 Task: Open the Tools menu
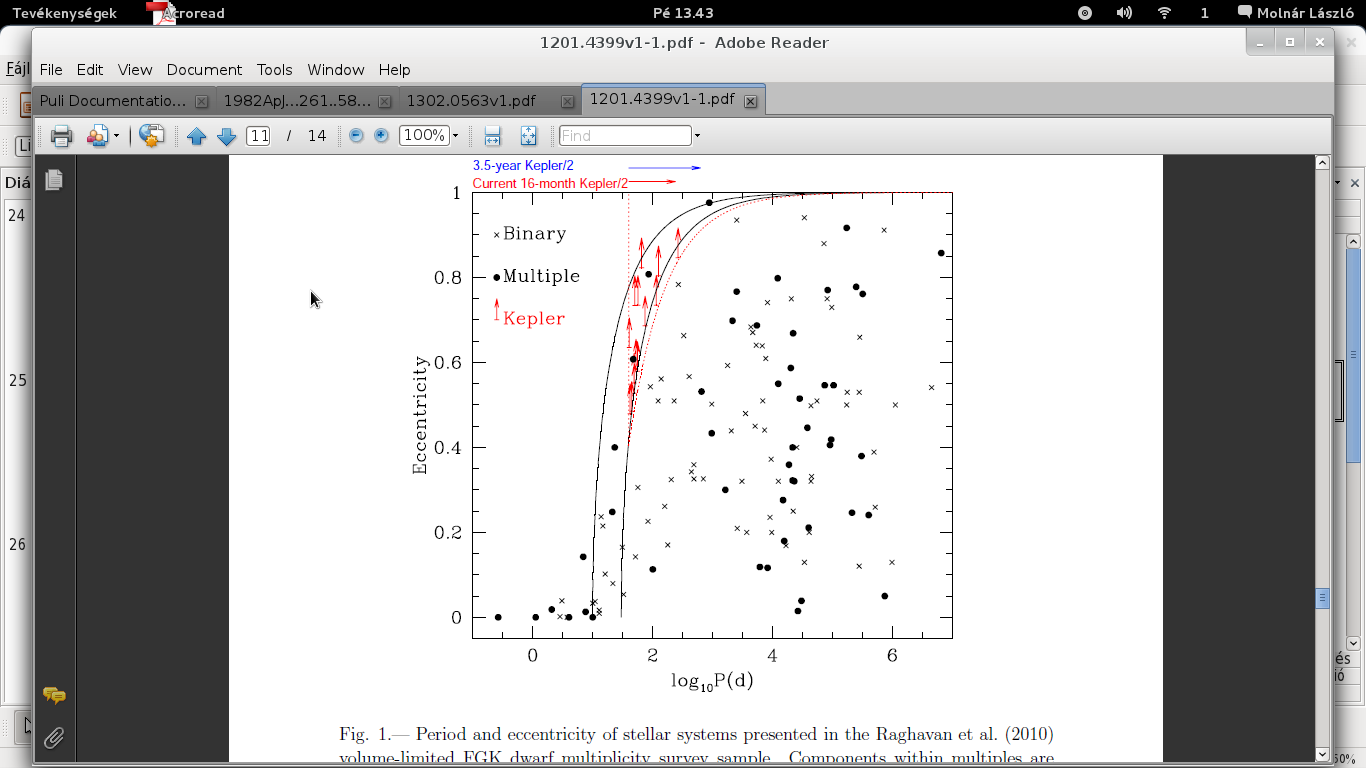tap(274, 70)
